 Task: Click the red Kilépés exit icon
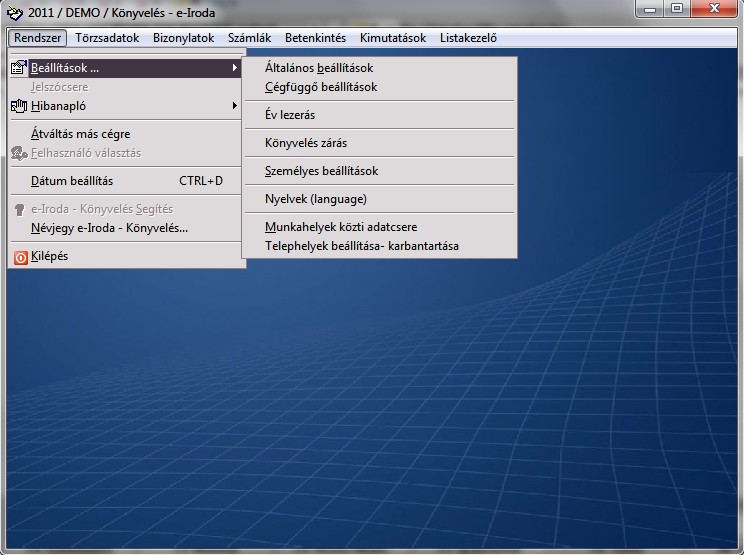coord(19,256)
